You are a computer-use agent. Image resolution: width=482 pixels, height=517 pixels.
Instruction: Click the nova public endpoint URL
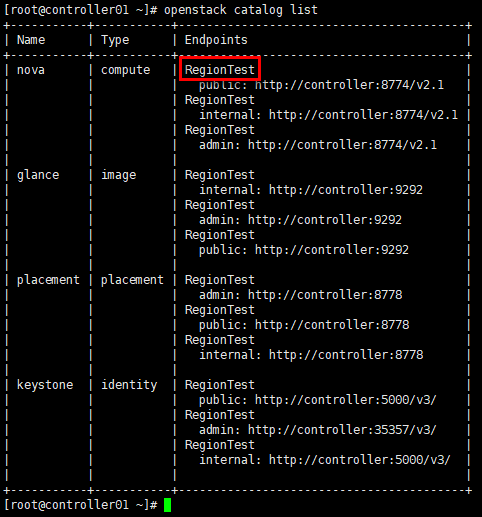tap(349, 85)
